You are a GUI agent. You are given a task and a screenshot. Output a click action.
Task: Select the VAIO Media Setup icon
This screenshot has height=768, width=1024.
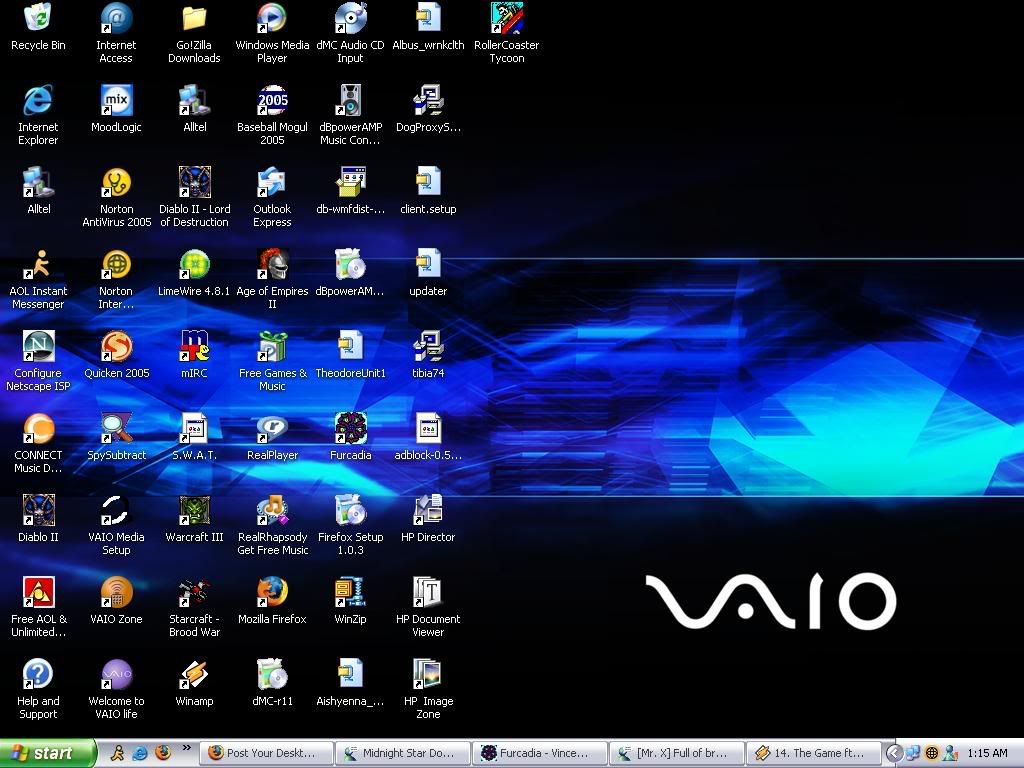pos(116,510)
